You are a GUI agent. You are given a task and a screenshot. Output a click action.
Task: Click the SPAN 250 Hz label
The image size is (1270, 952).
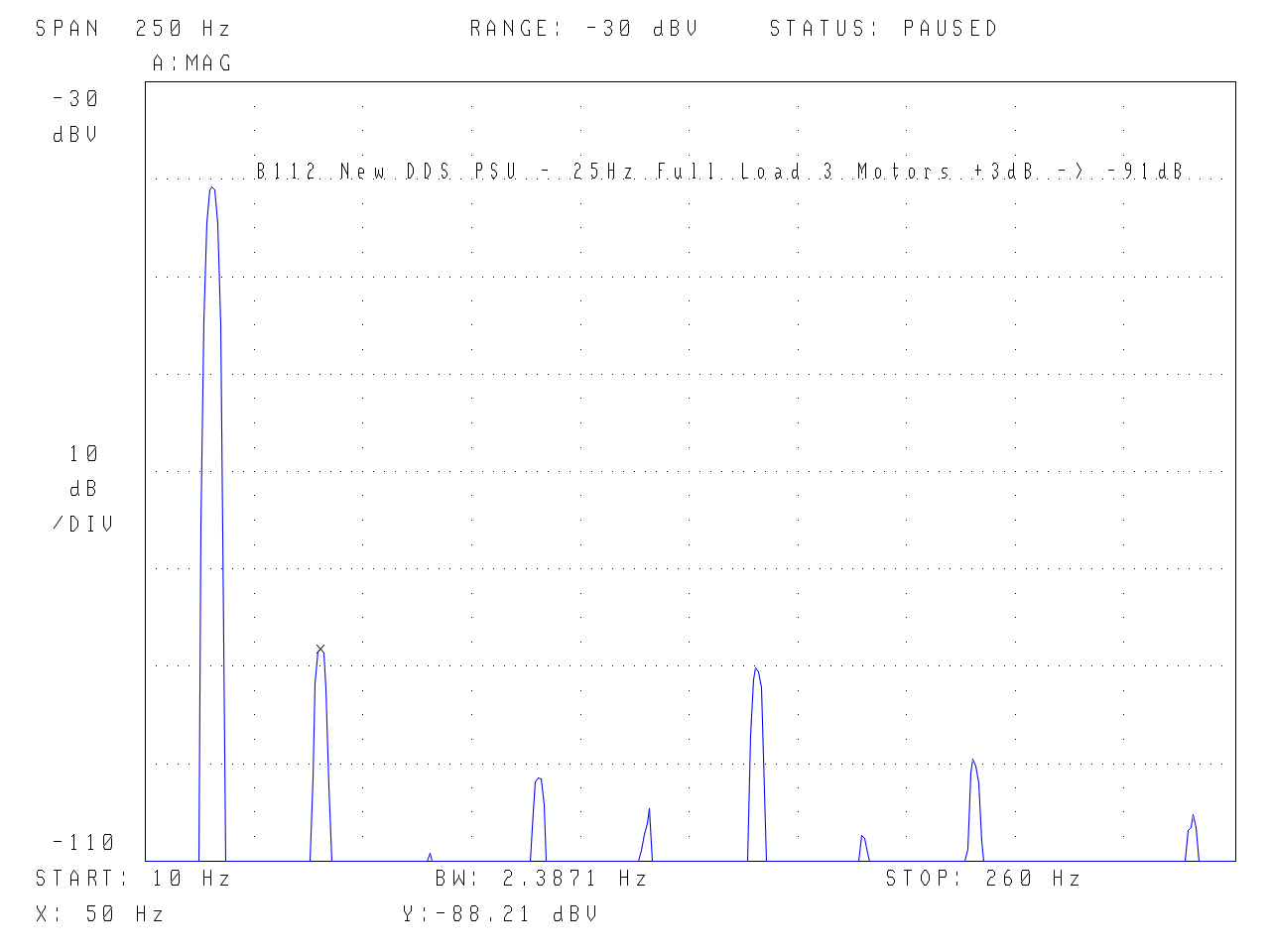click(x=133, y=29)
